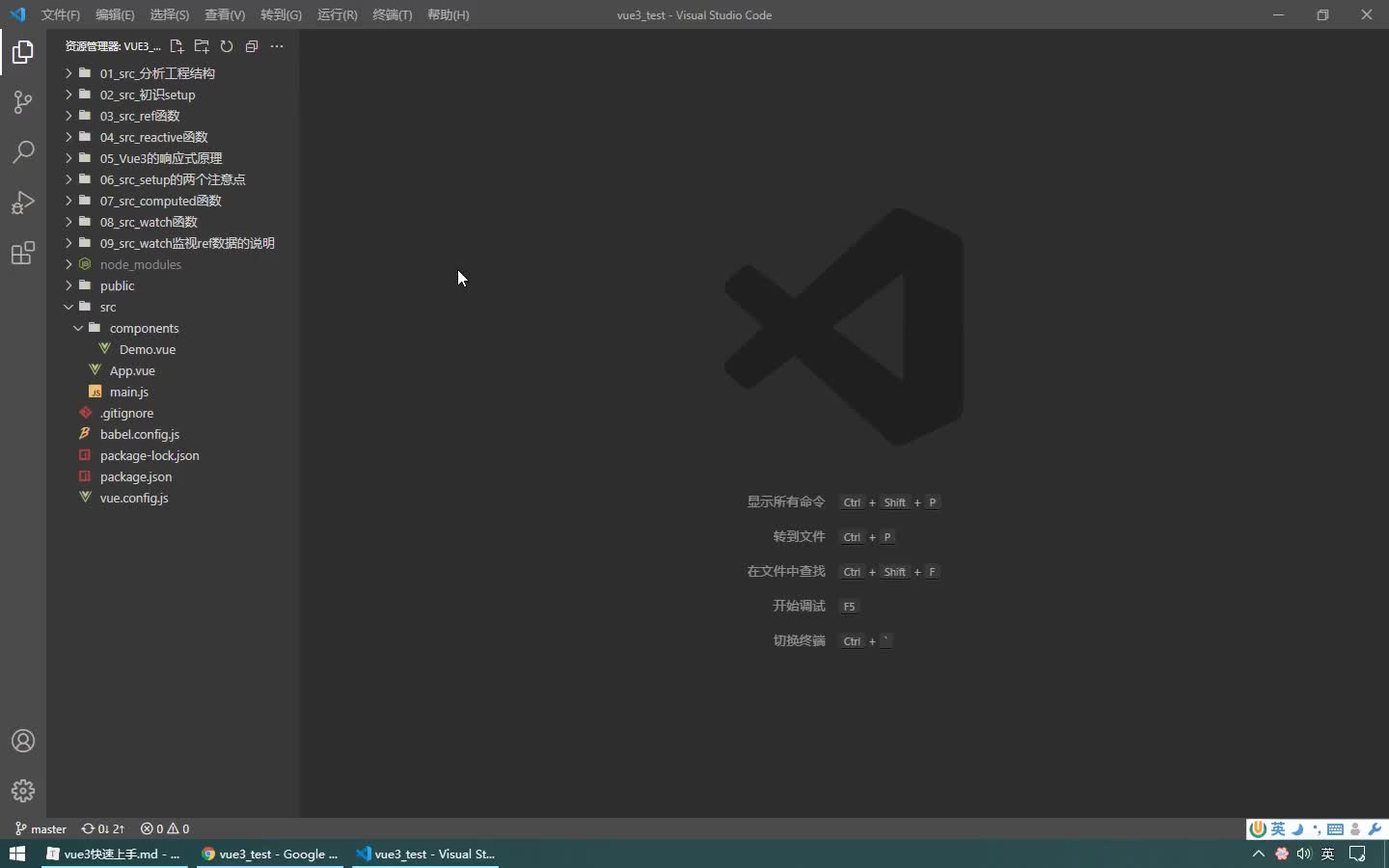This screenshot has height=868, width=1389.
Task: Open package-lock.json file
Action: [x=150, y=455]
